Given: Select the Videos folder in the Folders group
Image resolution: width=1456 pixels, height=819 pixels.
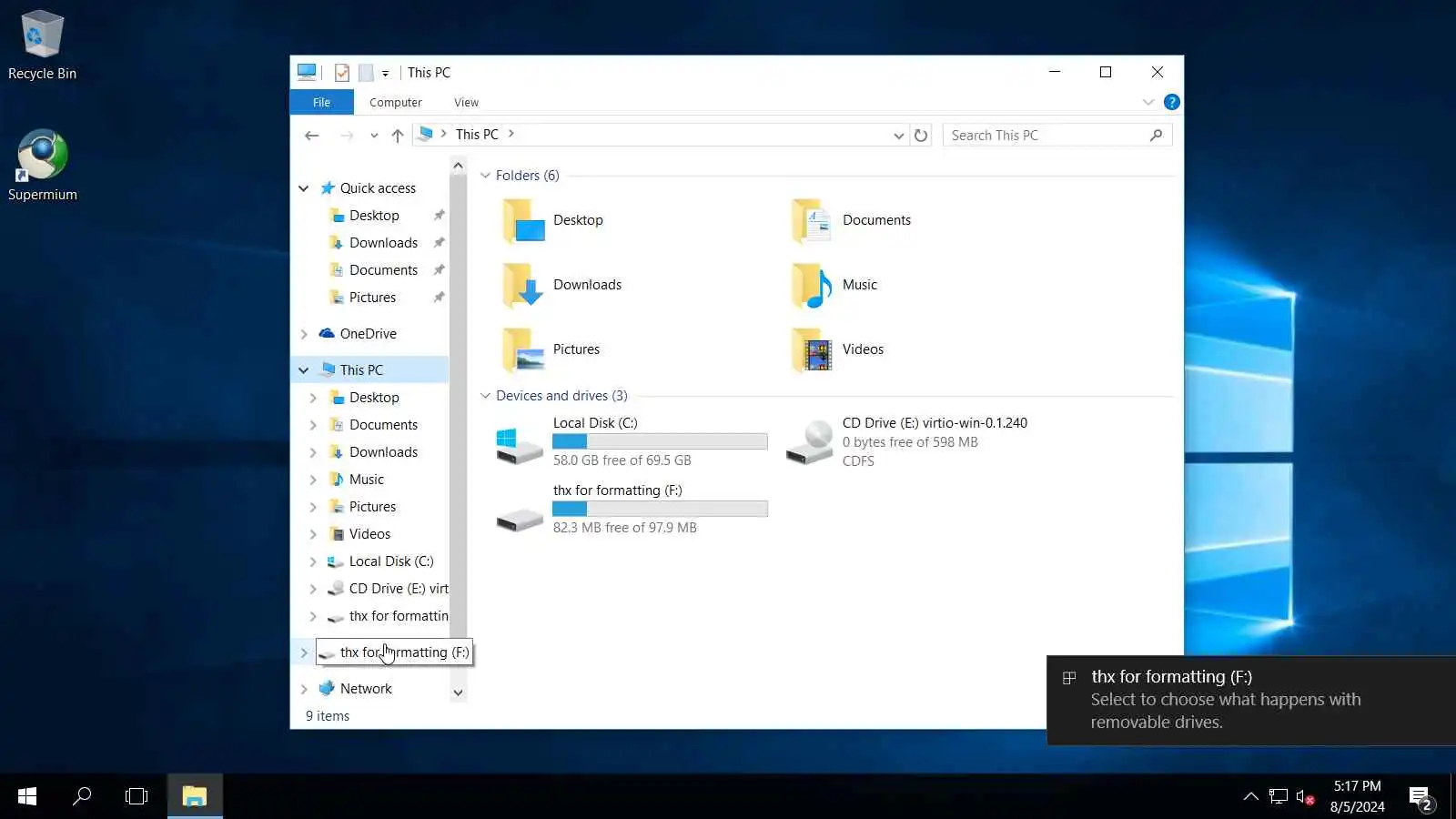Looking at the screenshot, I should (x=837, y=349).
